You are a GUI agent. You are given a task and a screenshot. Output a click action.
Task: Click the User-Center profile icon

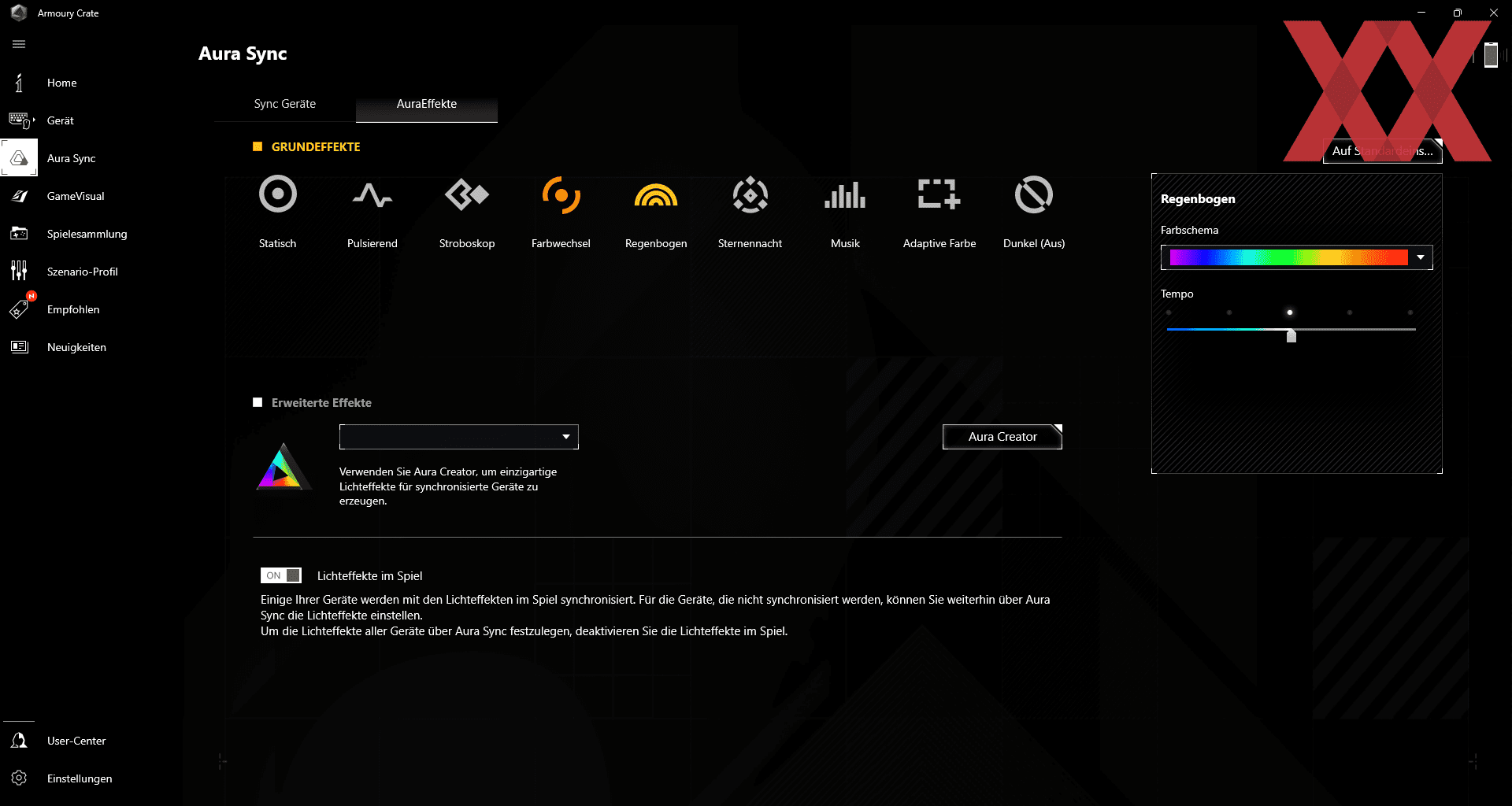point(19,741)
